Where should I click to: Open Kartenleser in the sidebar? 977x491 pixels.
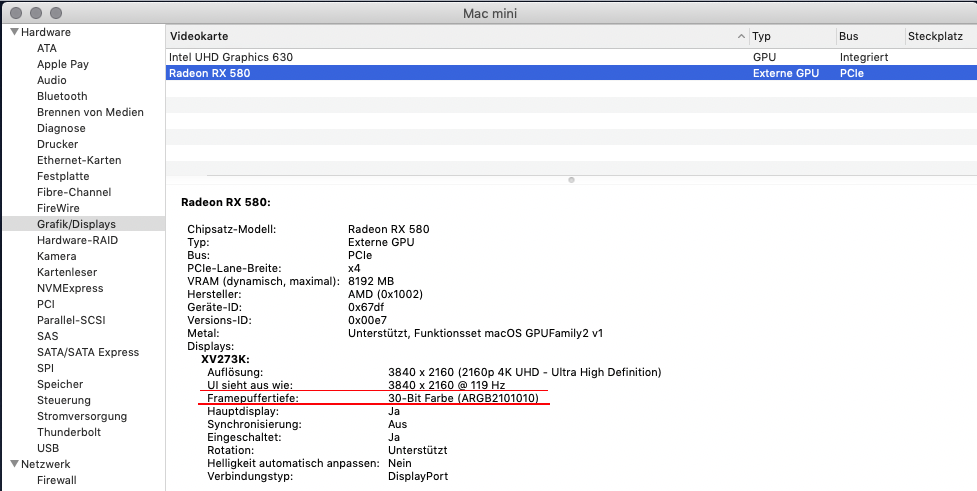[x=67, y=272]
